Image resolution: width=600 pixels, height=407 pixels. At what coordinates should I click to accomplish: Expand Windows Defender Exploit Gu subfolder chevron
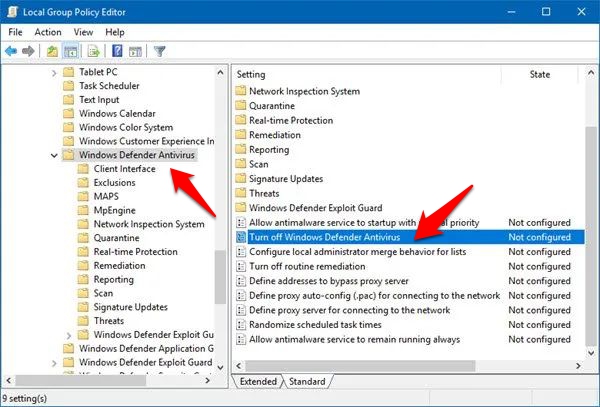coord(68,335)
